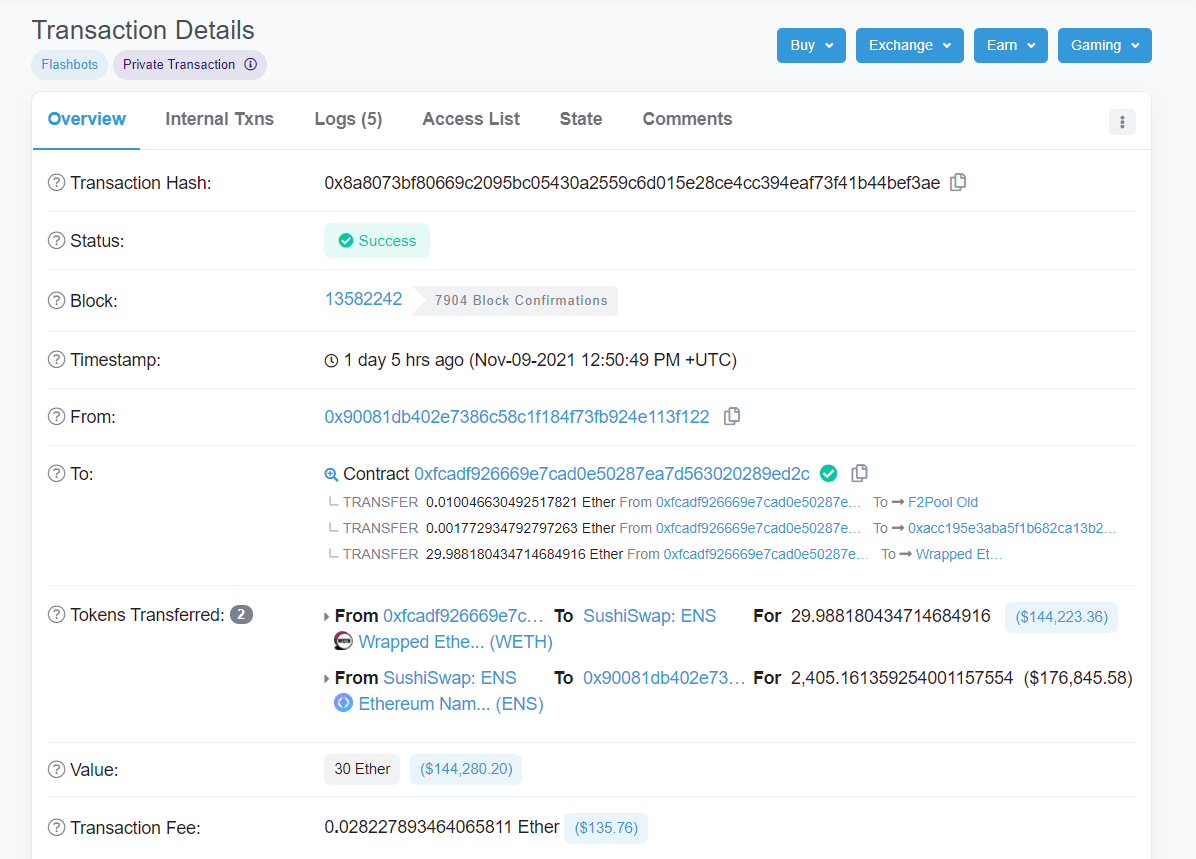Screen dimensions: 1196x859
Task: Click the WETH token logo icon
Action: pyautogui.click(x=343, y=642)
